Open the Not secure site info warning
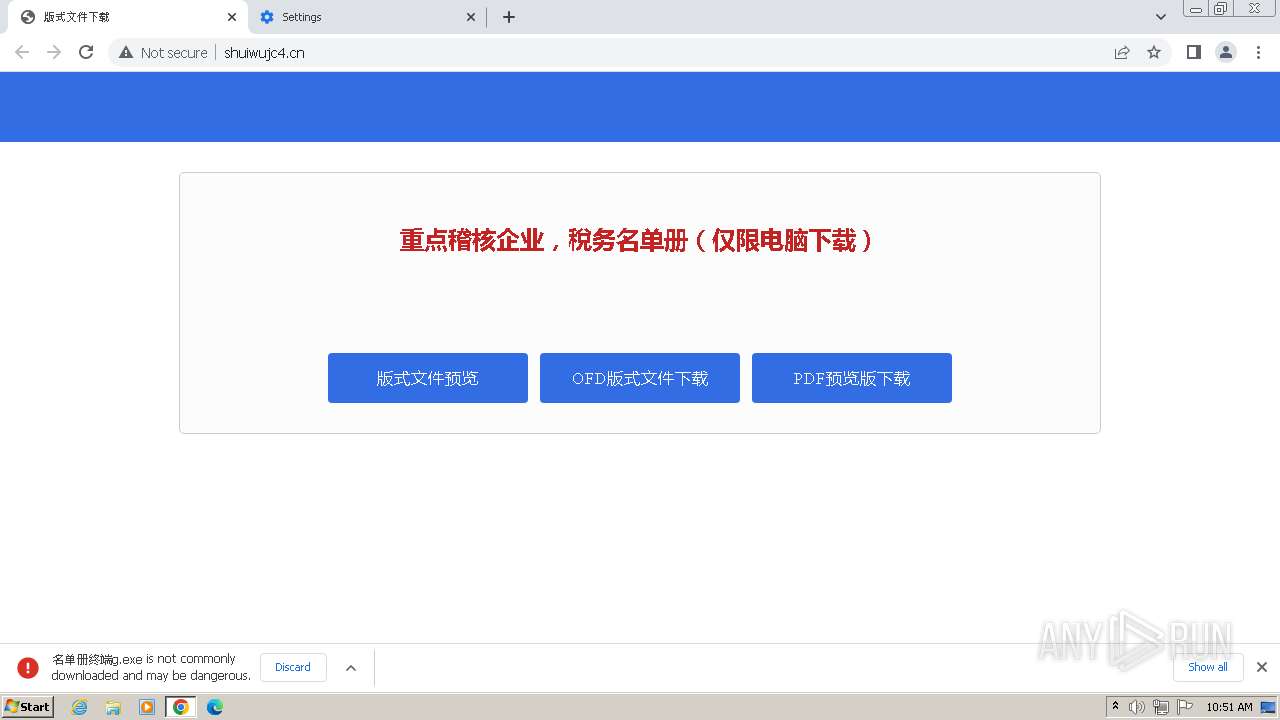This screenshot has width=1280, height=720. point(163,52)
